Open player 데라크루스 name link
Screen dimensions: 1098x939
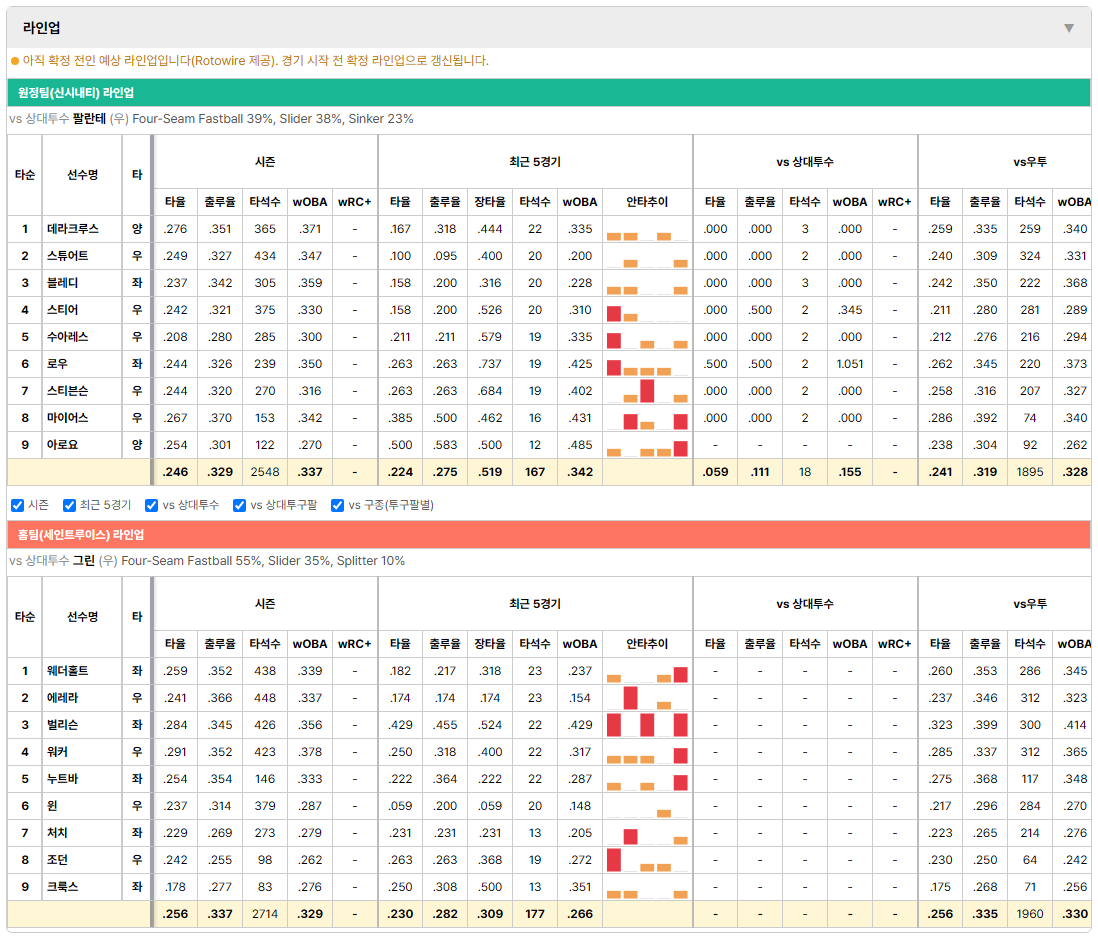[73, 229]
